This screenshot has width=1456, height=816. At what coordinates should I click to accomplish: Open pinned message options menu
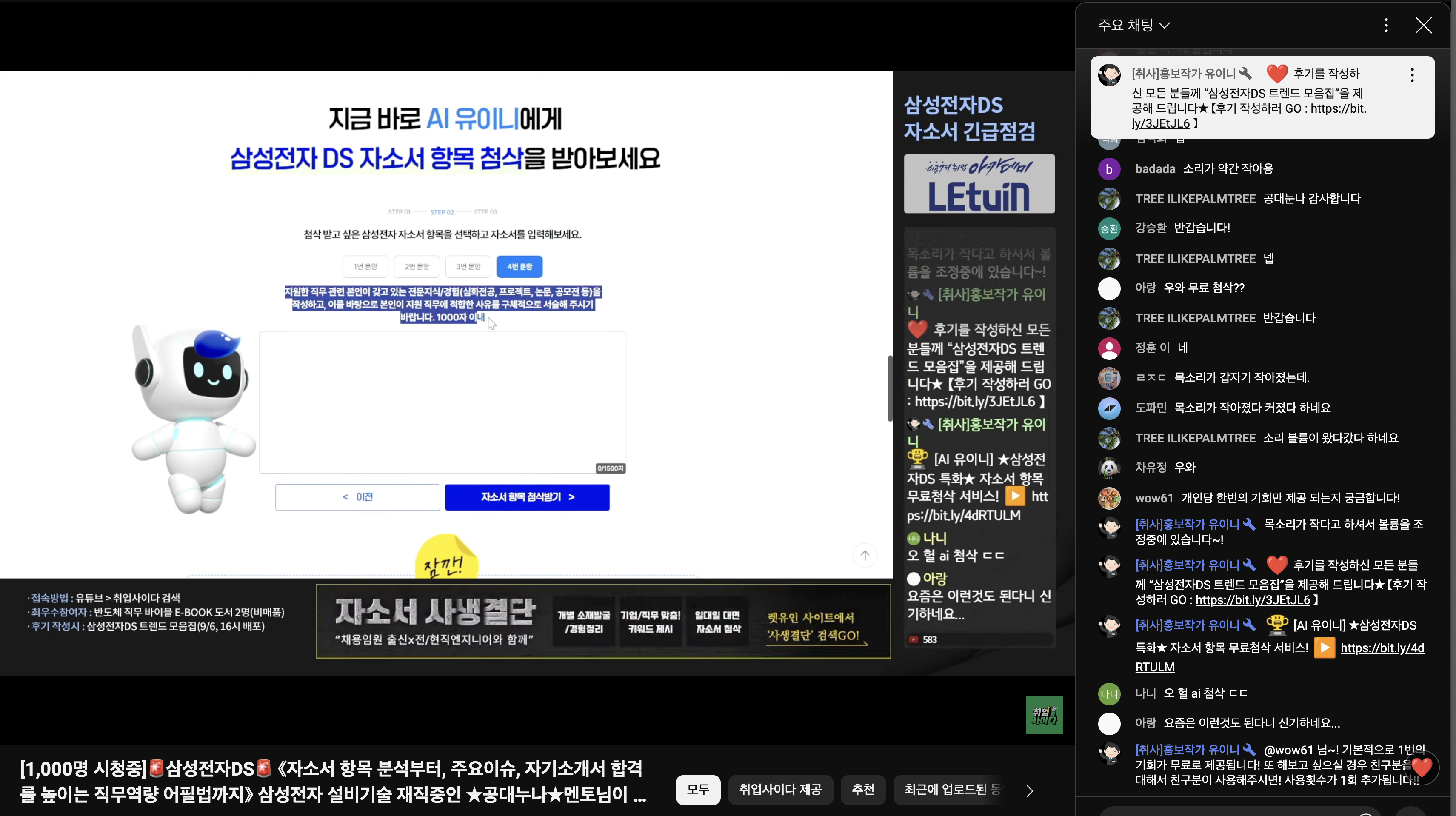point(1412,74)
